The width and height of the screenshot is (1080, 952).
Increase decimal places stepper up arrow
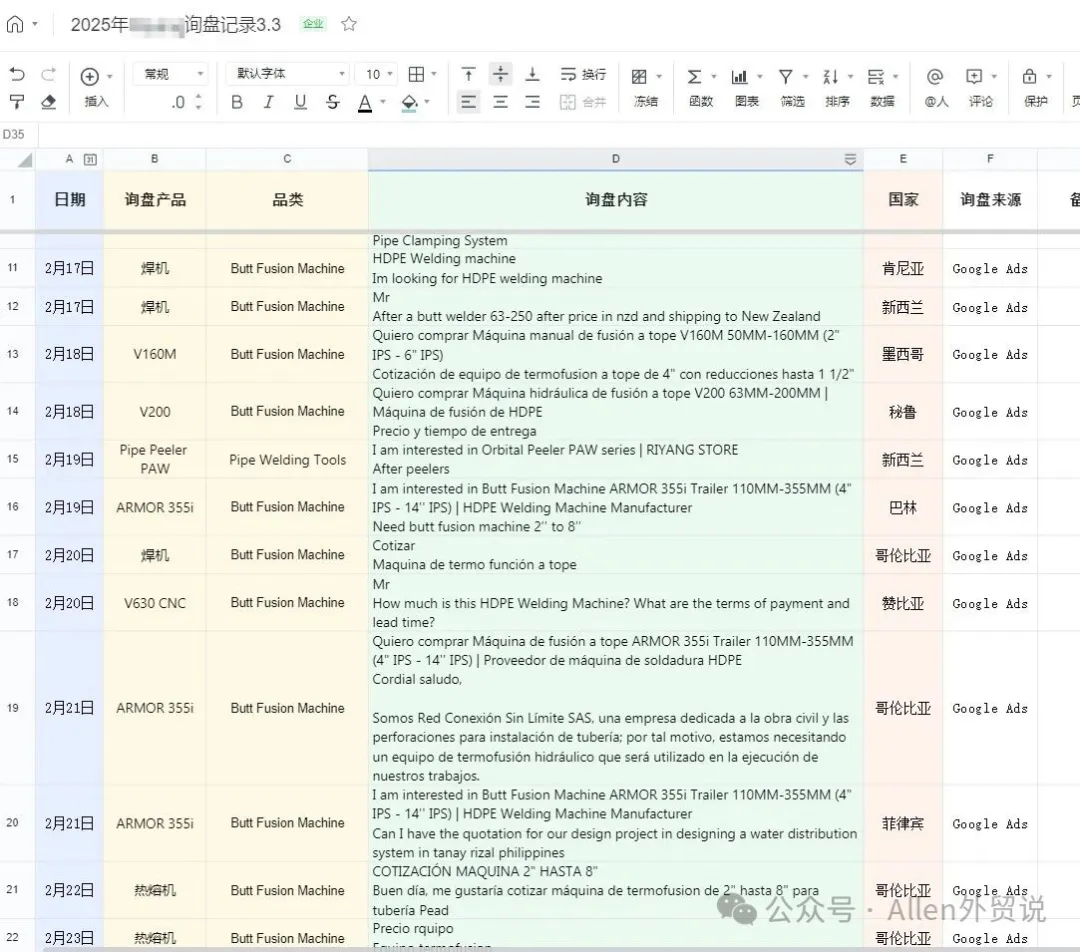198,97
